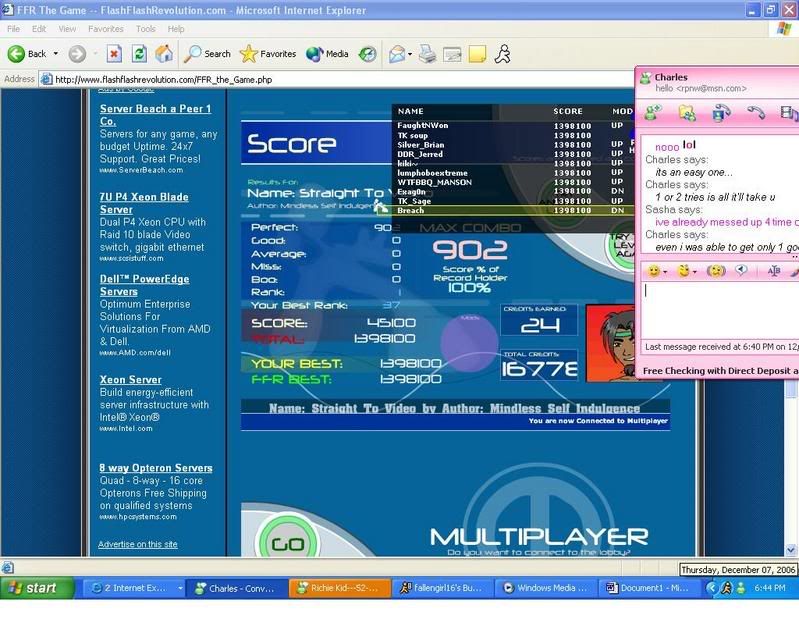Screen dimensions: 799x630
Task: Open the Server Beach a Peer 1 Co. ad link
Action: 155,115
